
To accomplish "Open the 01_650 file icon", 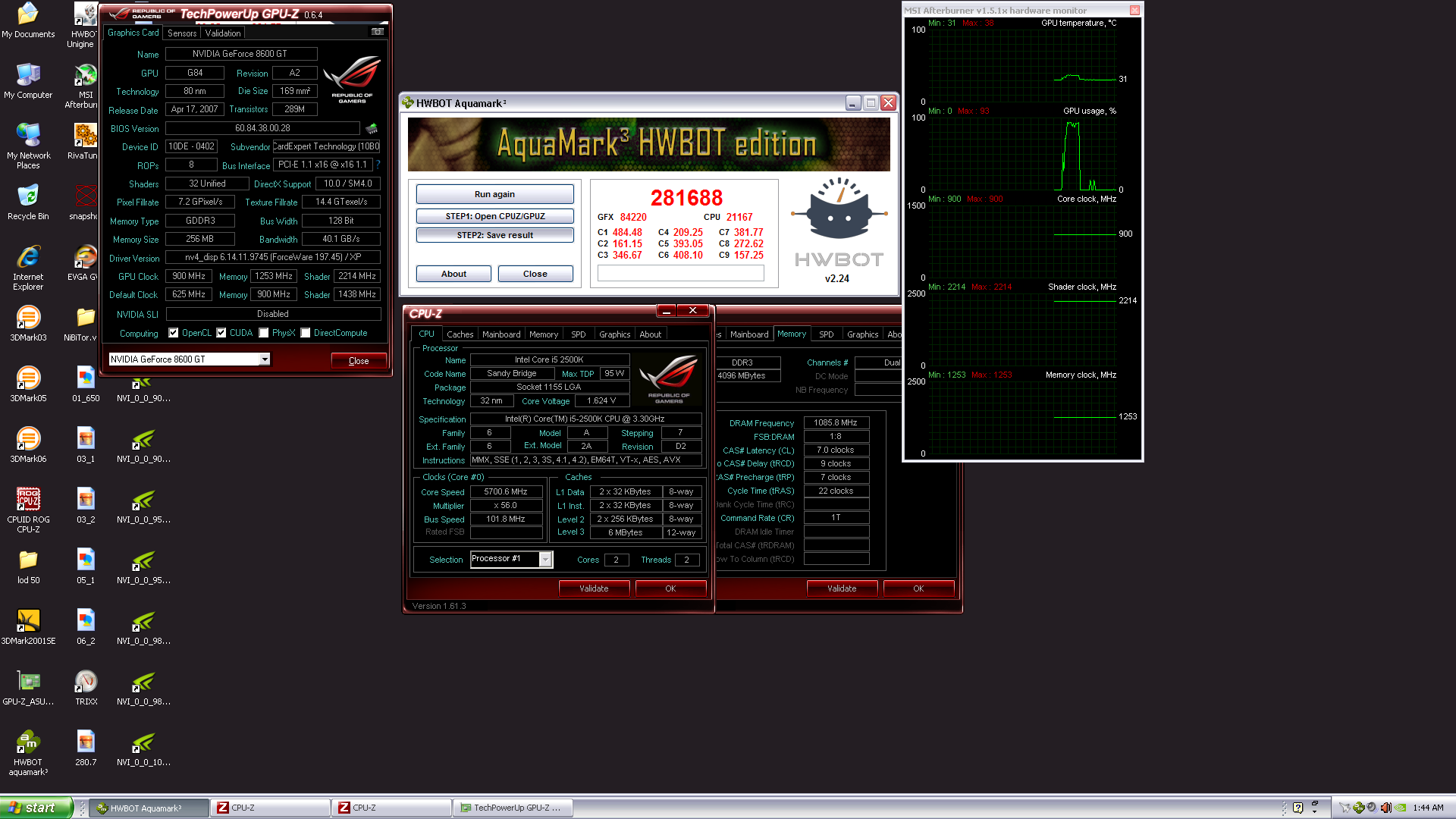I will (86, 384).
